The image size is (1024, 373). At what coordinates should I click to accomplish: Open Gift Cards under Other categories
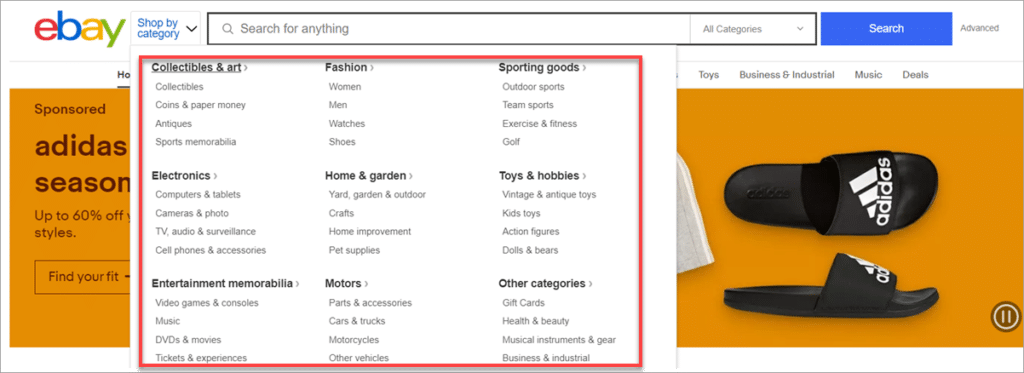(523, 303)
